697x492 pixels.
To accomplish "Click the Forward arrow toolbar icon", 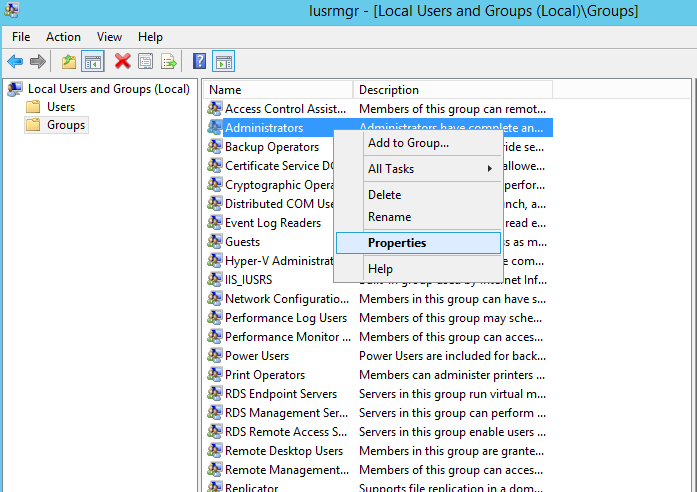I will click(x=38, y=61).
